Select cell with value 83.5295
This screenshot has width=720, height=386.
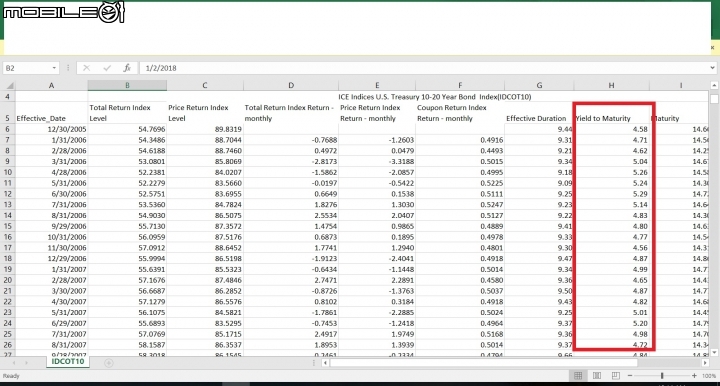coord(205,324)
